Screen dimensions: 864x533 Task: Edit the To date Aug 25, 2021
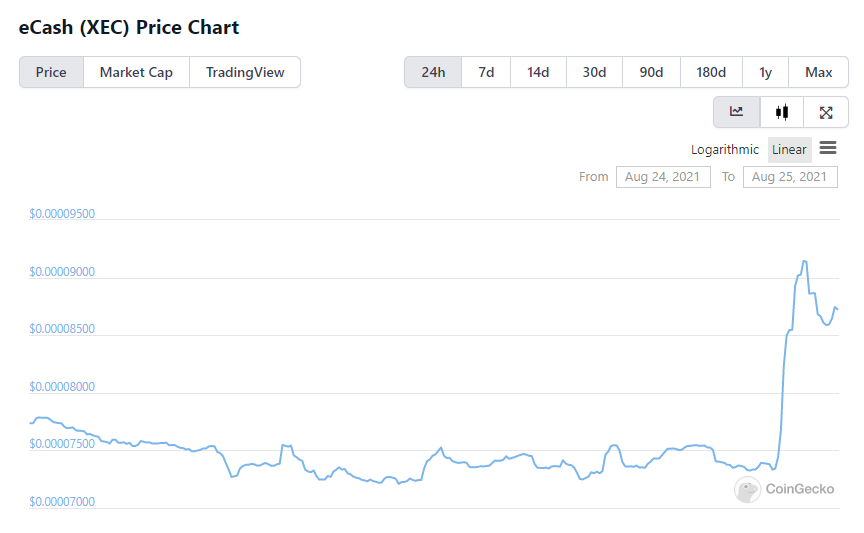790,177
